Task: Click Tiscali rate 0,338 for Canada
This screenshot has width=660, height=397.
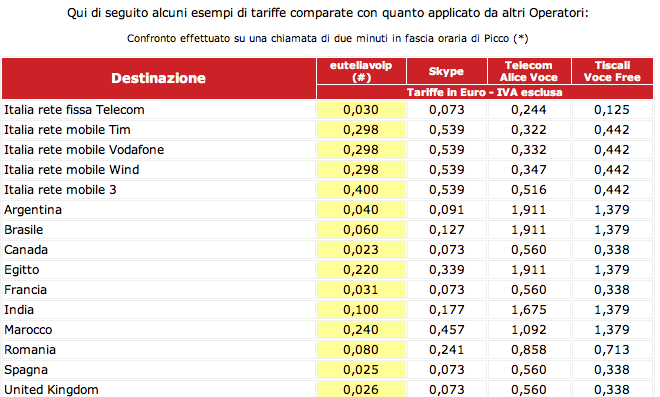Action: pos(612,250)
